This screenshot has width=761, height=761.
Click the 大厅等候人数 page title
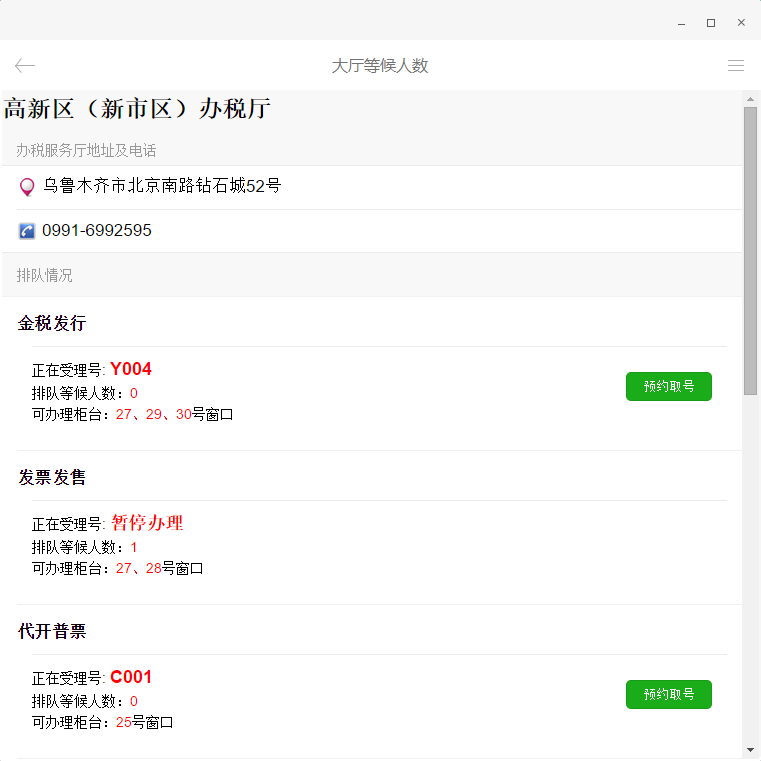(380, 66)
